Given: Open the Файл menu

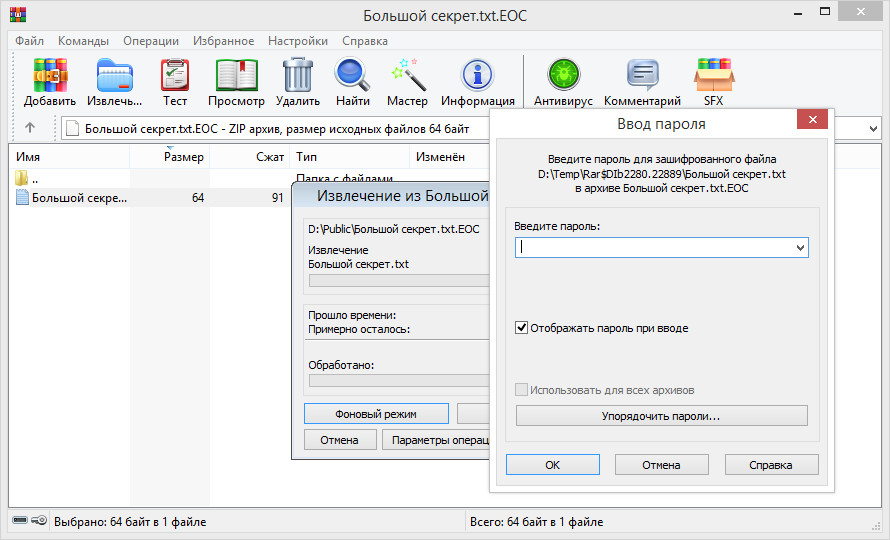Looking at the screenshot, I should pos(29,41).
